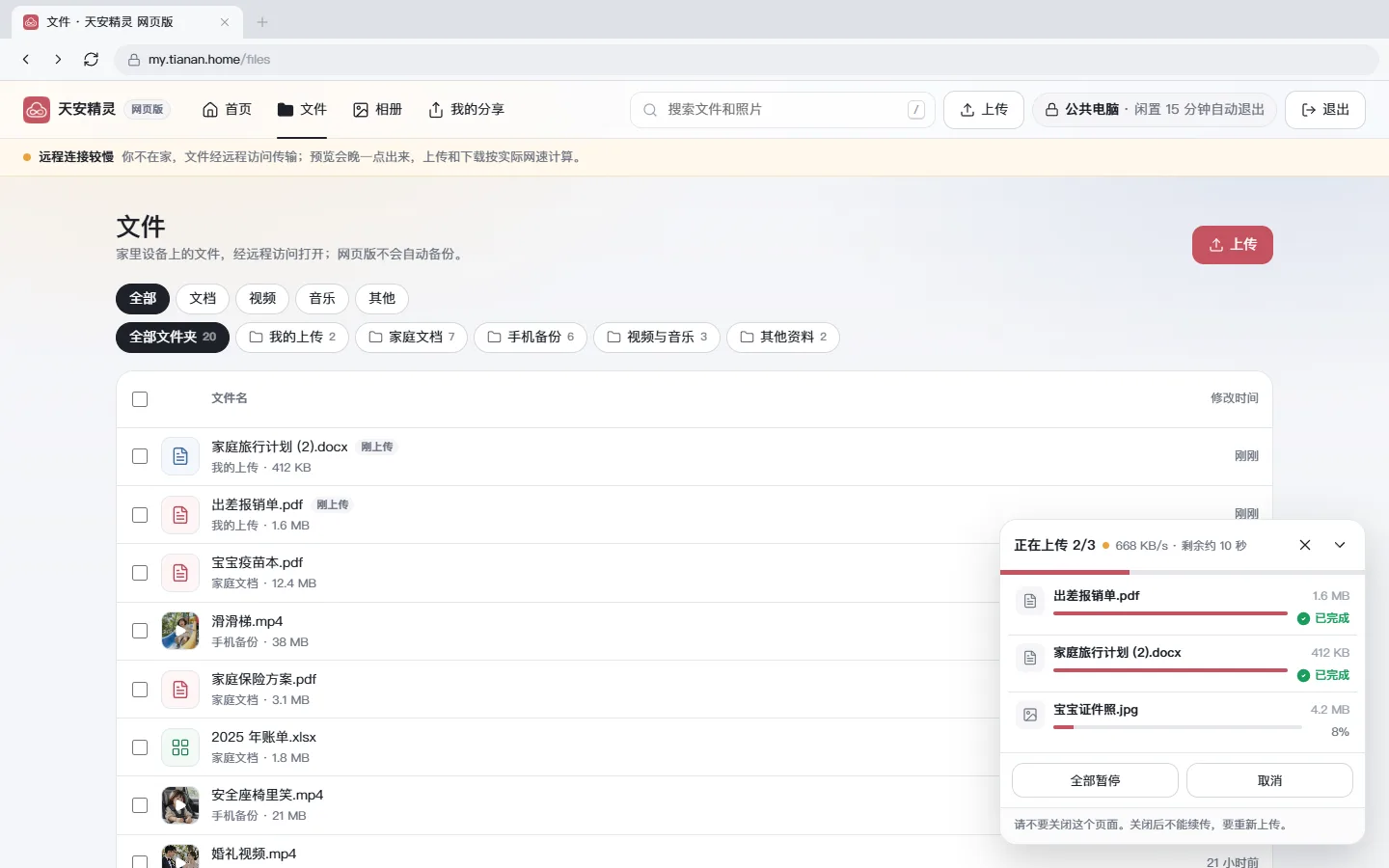This screenshot has height=868, width=1389.
Task: Open the 我的分享 navigation tab
Action: coord(466,110)
